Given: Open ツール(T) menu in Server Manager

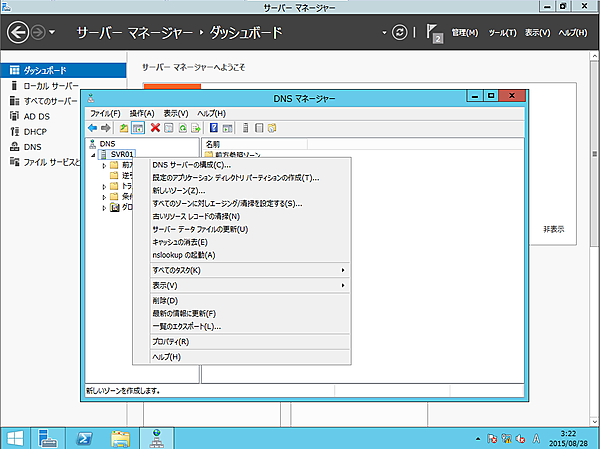Looking at the screenshot, I should click(502, 33).
